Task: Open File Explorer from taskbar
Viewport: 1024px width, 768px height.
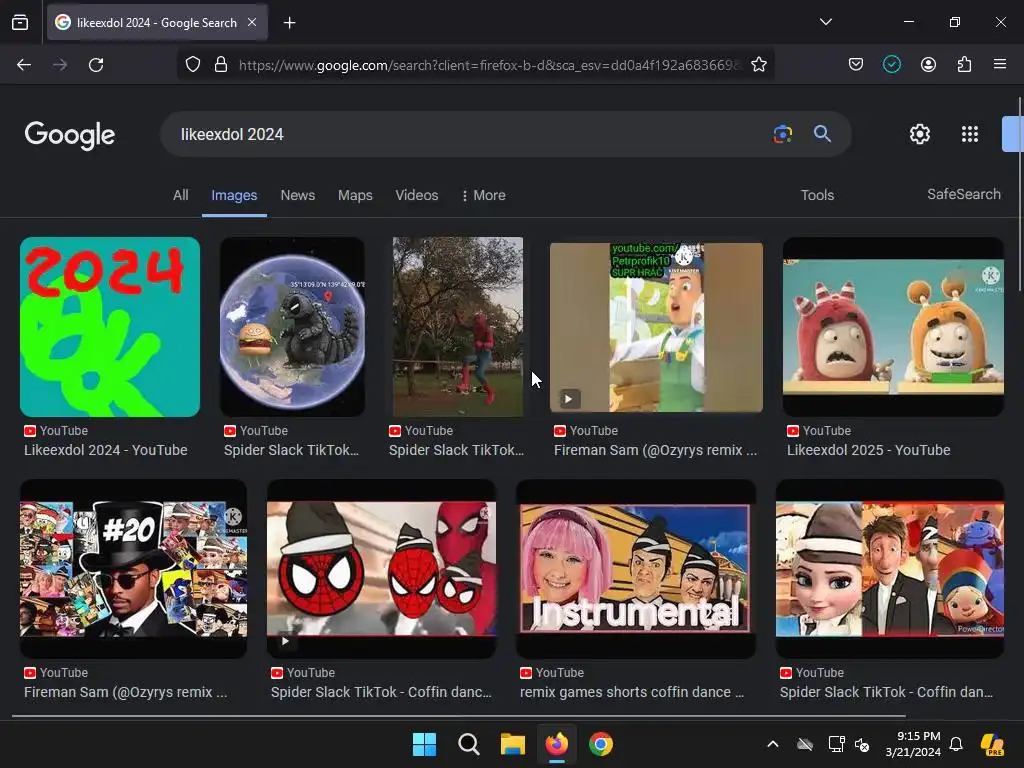Action: click(513, 744)
